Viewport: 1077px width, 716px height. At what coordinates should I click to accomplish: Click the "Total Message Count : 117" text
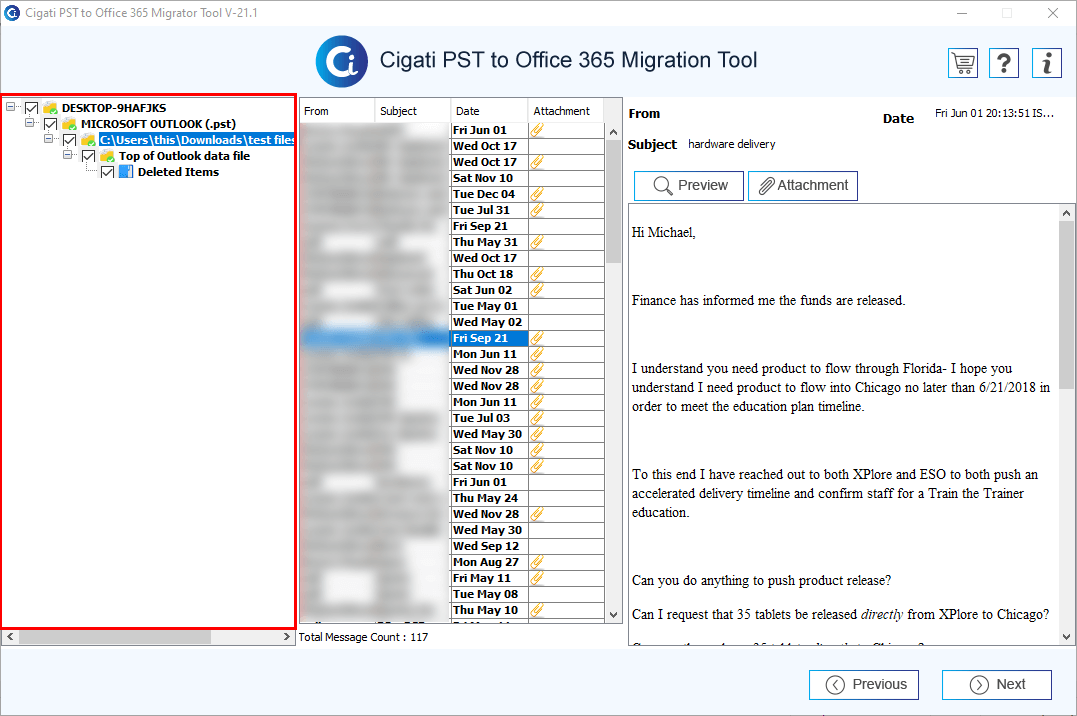[363, 637]
